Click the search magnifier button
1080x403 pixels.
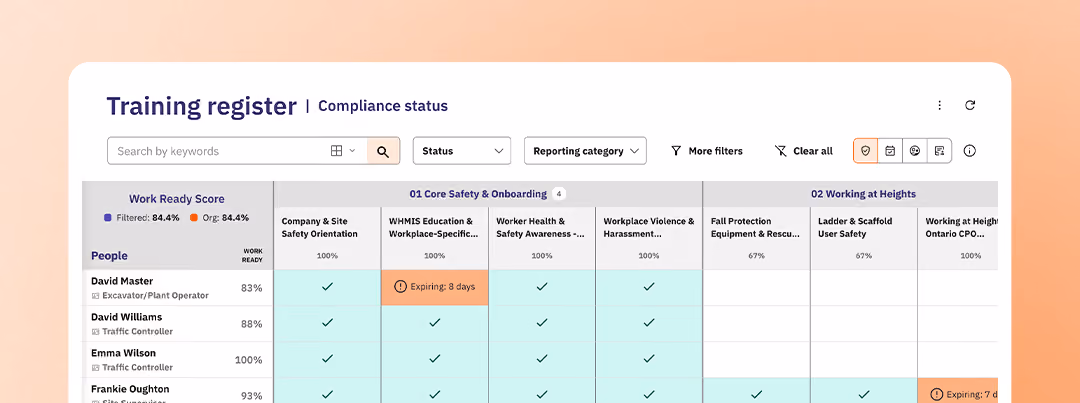point(383,151)
